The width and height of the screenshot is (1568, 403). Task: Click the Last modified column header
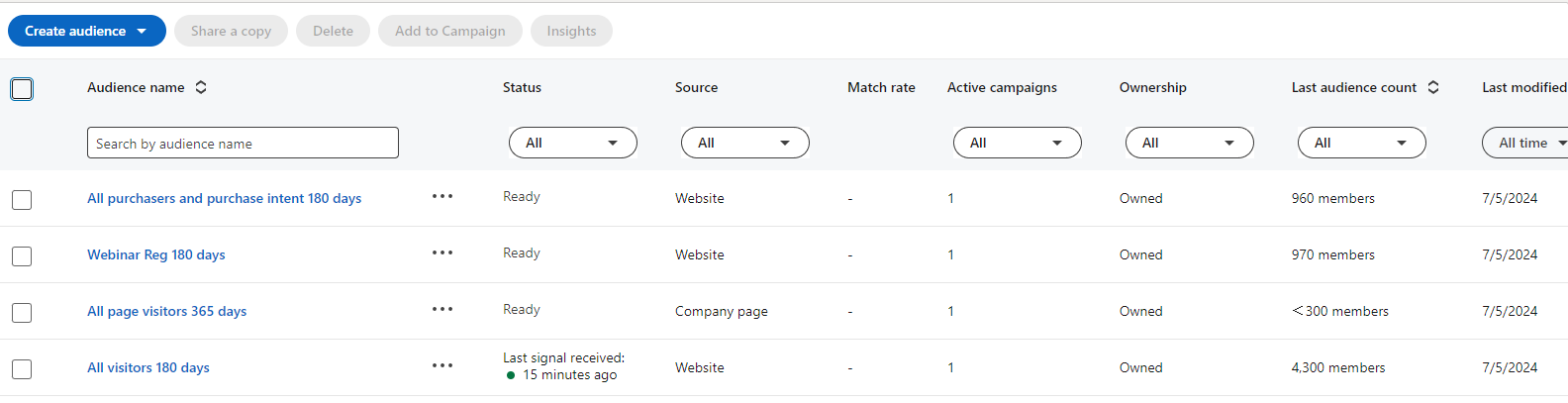[1524, 87]
